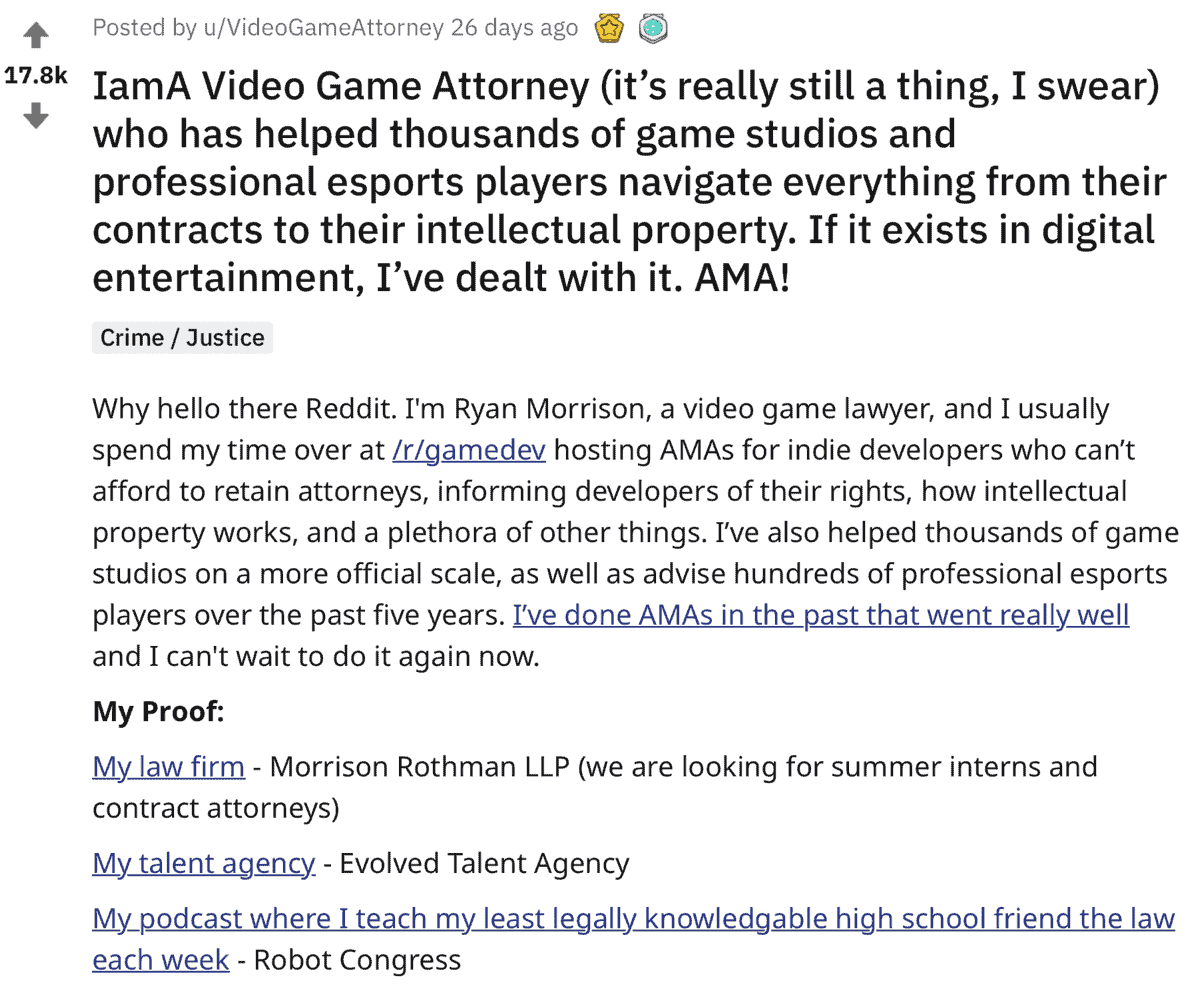Screen dimensions: 1200x987
Task: Open the past AMAs that went well link
Action: point(820,614)
